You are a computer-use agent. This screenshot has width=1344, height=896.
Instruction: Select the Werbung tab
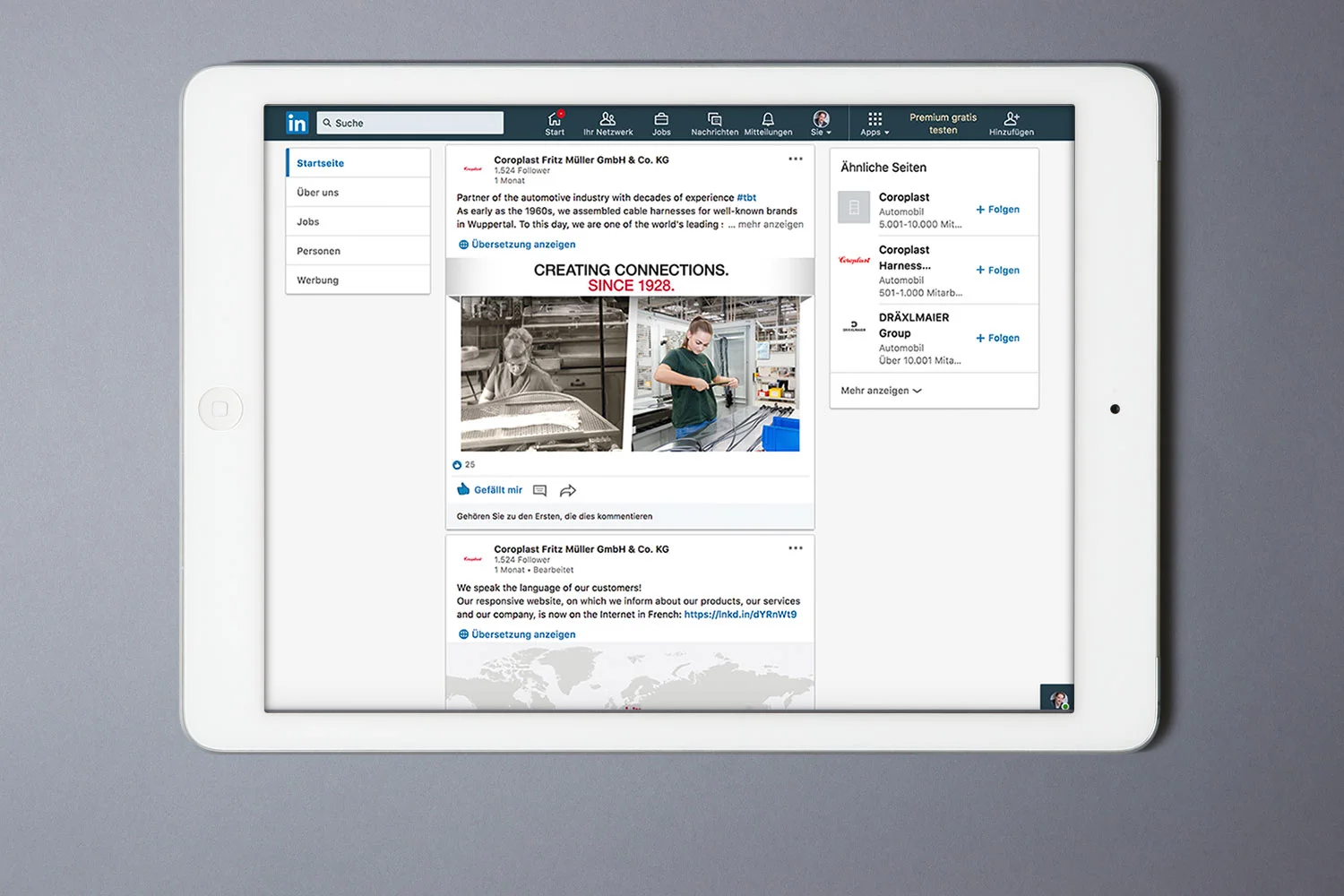pyautogui.click(x=358, y=280)
